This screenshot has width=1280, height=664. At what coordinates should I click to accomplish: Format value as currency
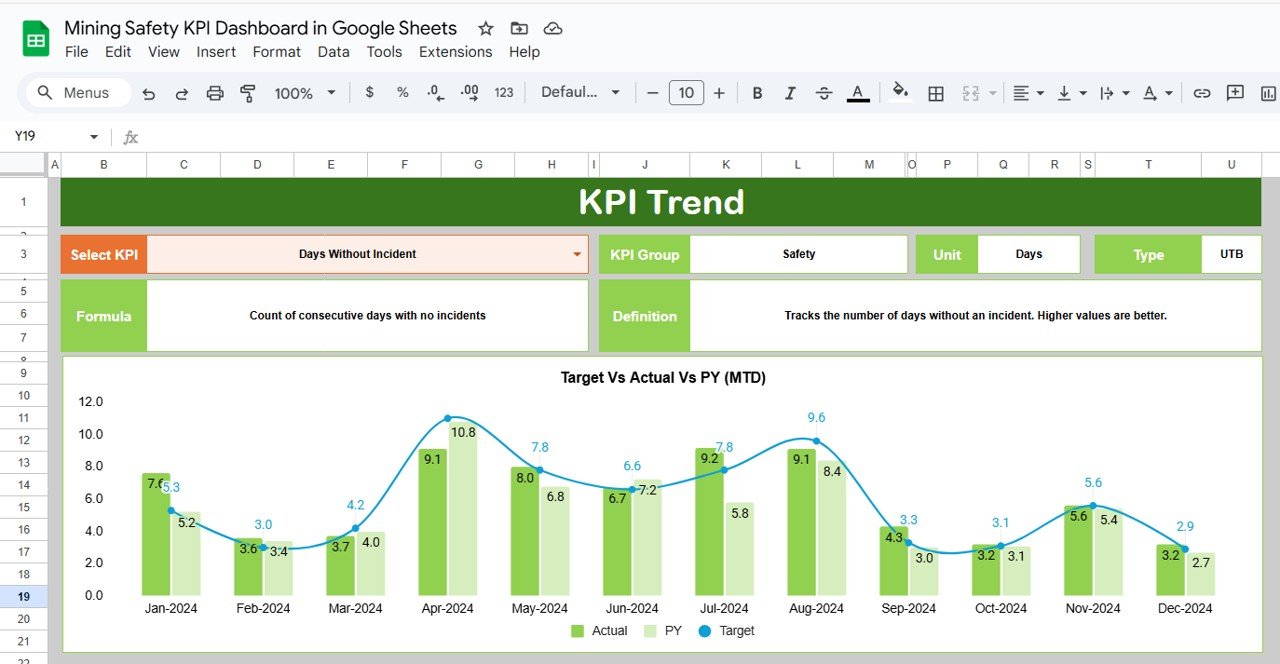point(369,92)
